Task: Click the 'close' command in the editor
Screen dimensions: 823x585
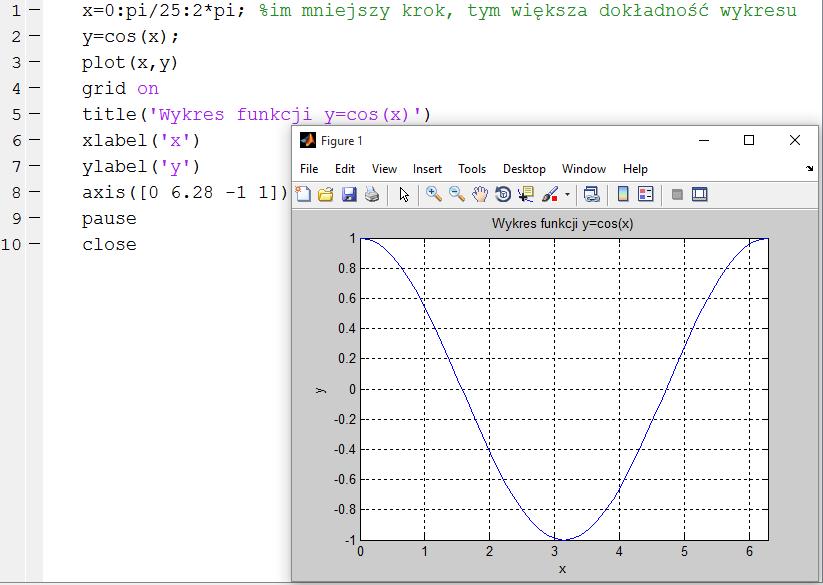Action: coord(109,244)
